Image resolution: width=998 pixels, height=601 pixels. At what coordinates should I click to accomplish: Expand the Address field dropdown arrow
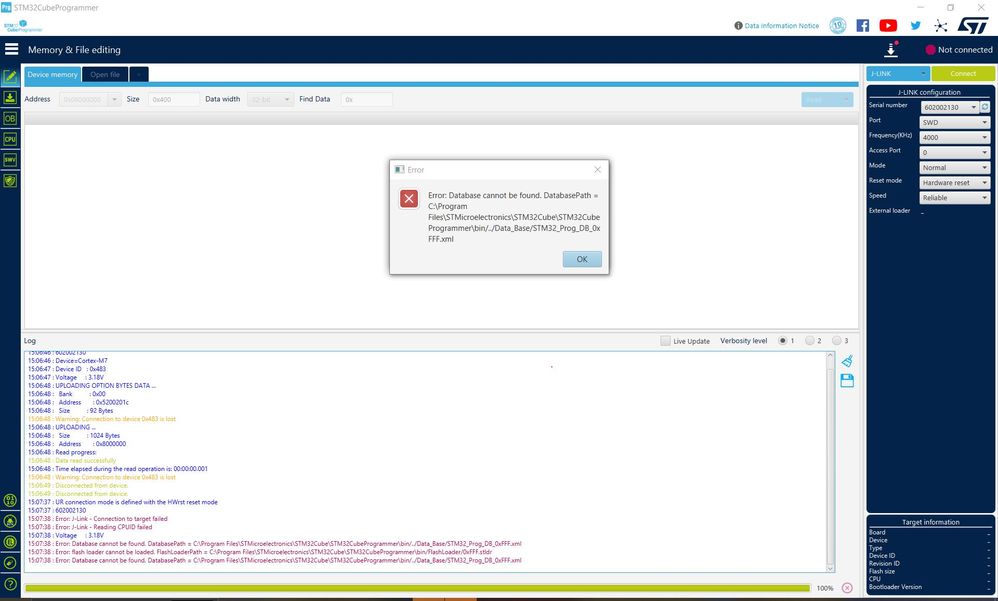click(x=115, y=99)
